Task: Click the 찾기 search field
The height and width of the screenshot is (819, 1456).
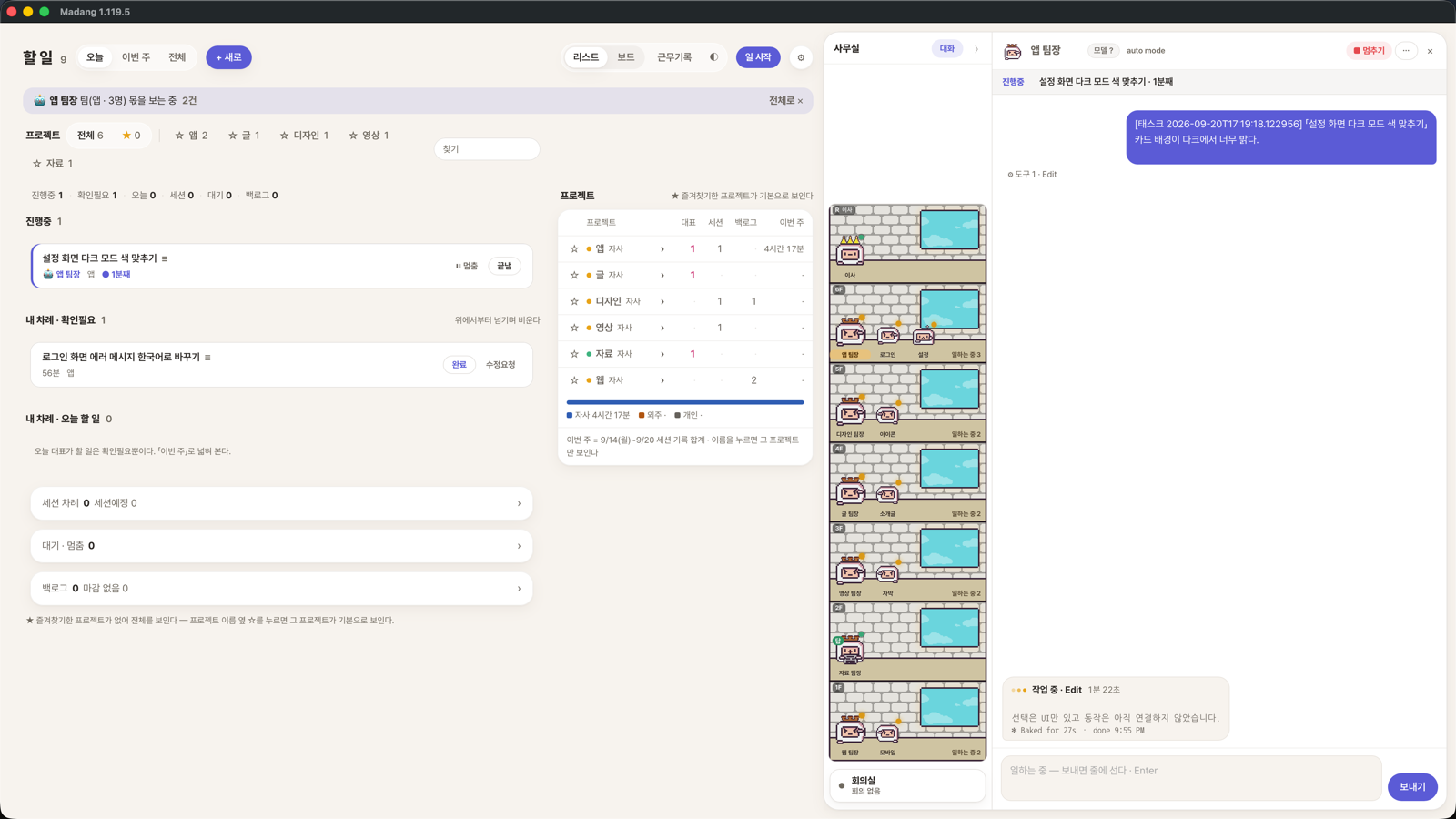Action: tap(487, 149)
